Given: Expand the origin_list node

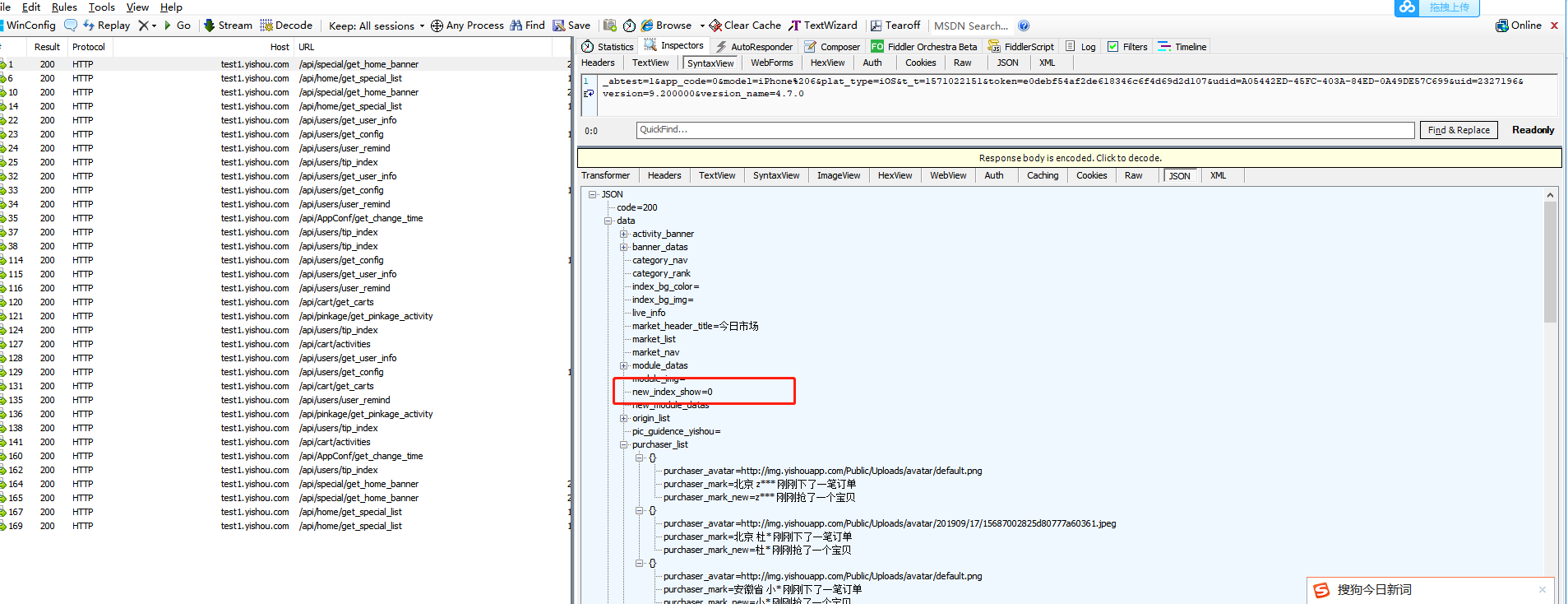Looking at the screenshot, I should pyautogui.click(x=623, y=418).
